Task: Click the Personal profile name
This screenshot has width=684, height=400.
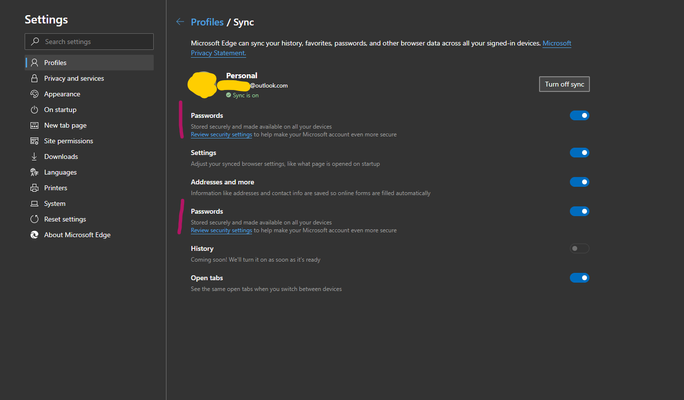Action: point(242,75)
